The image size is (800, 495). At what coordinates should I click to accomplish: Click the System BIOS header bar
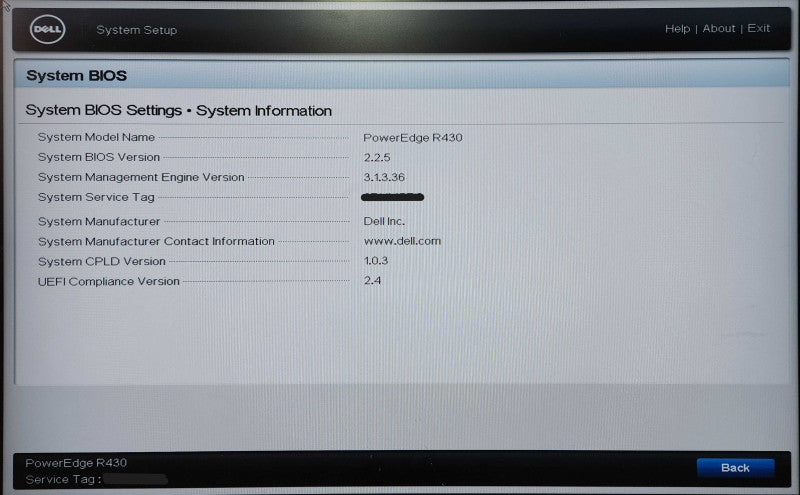tap(402, 75)
